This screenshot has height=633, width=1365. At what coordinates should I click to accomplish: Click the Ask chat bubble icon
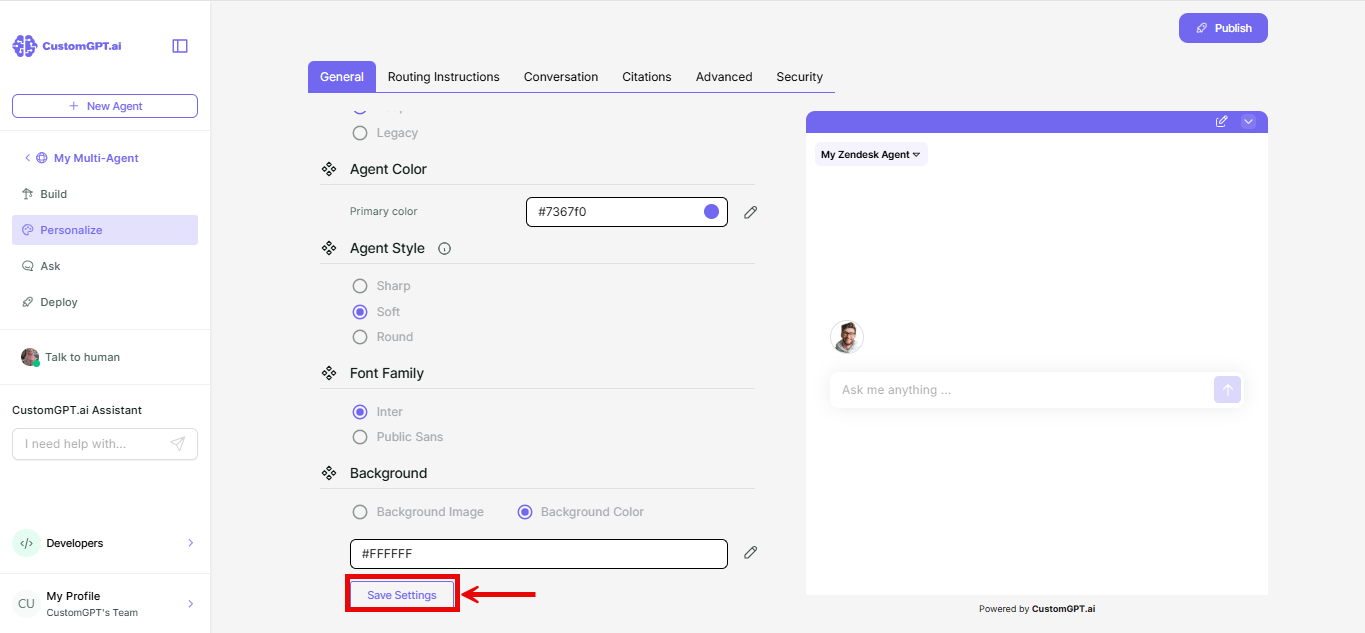tap(27, 266)
